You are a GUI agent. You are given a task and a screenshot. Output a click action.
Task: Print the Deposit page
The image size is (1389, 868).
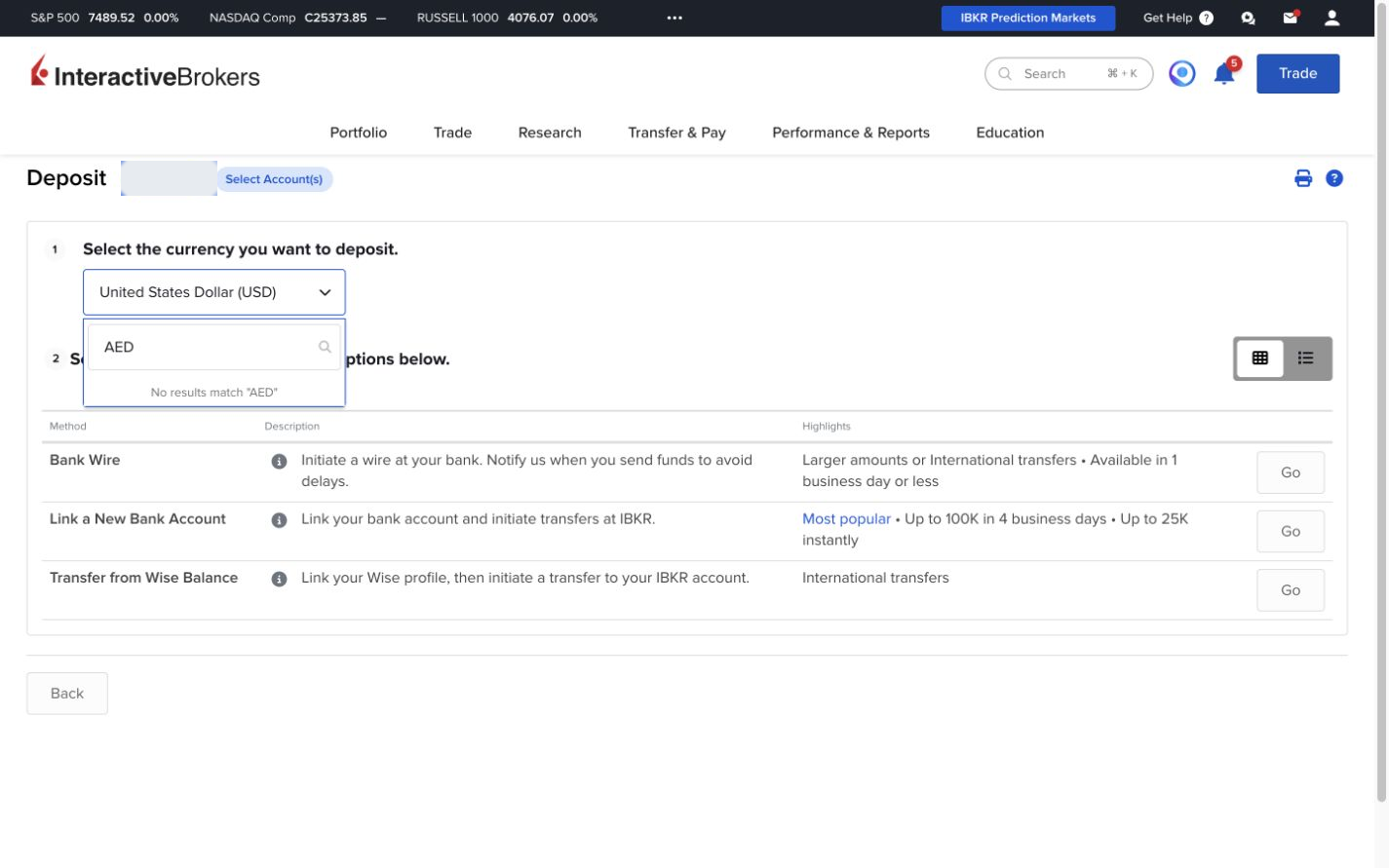tap(1303, 178)
